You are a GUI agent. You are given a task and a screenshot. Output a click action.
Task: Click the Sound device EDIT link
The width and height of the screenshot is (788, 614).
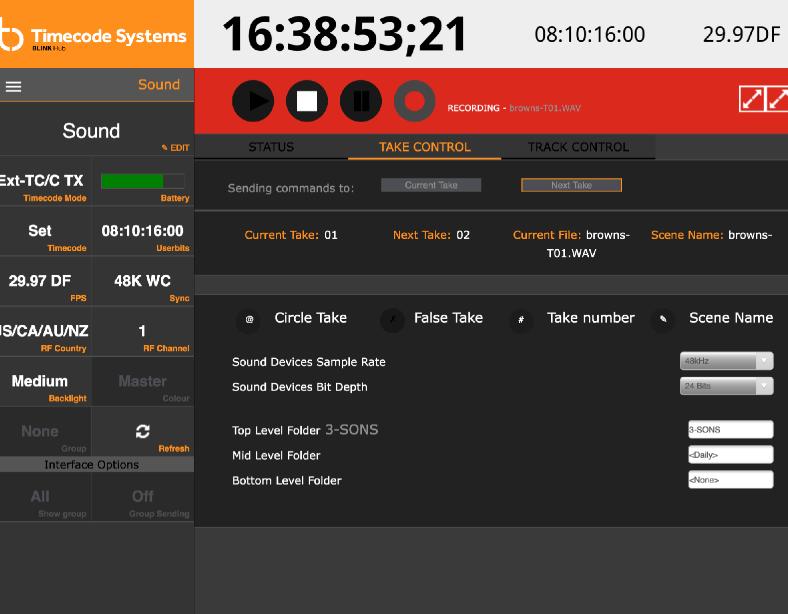coord(176,148)
